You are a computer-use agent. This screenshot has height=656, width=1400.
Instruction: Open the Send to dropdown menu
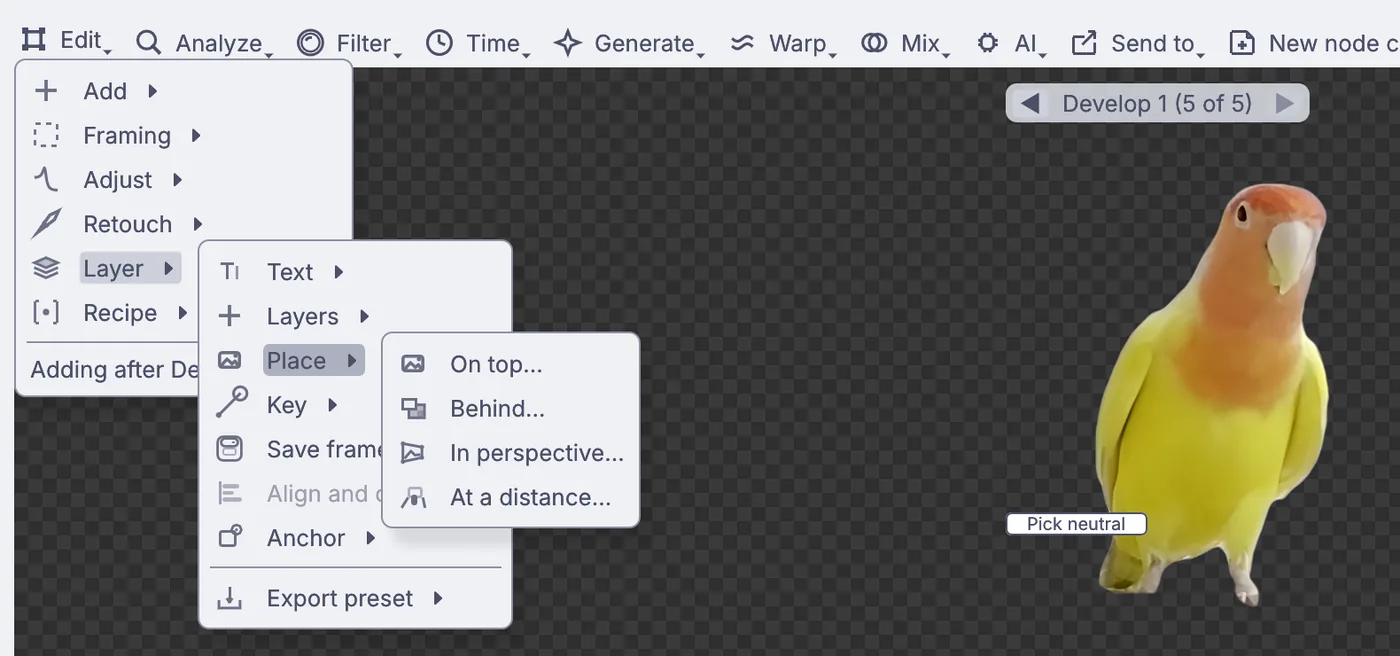1138,43
